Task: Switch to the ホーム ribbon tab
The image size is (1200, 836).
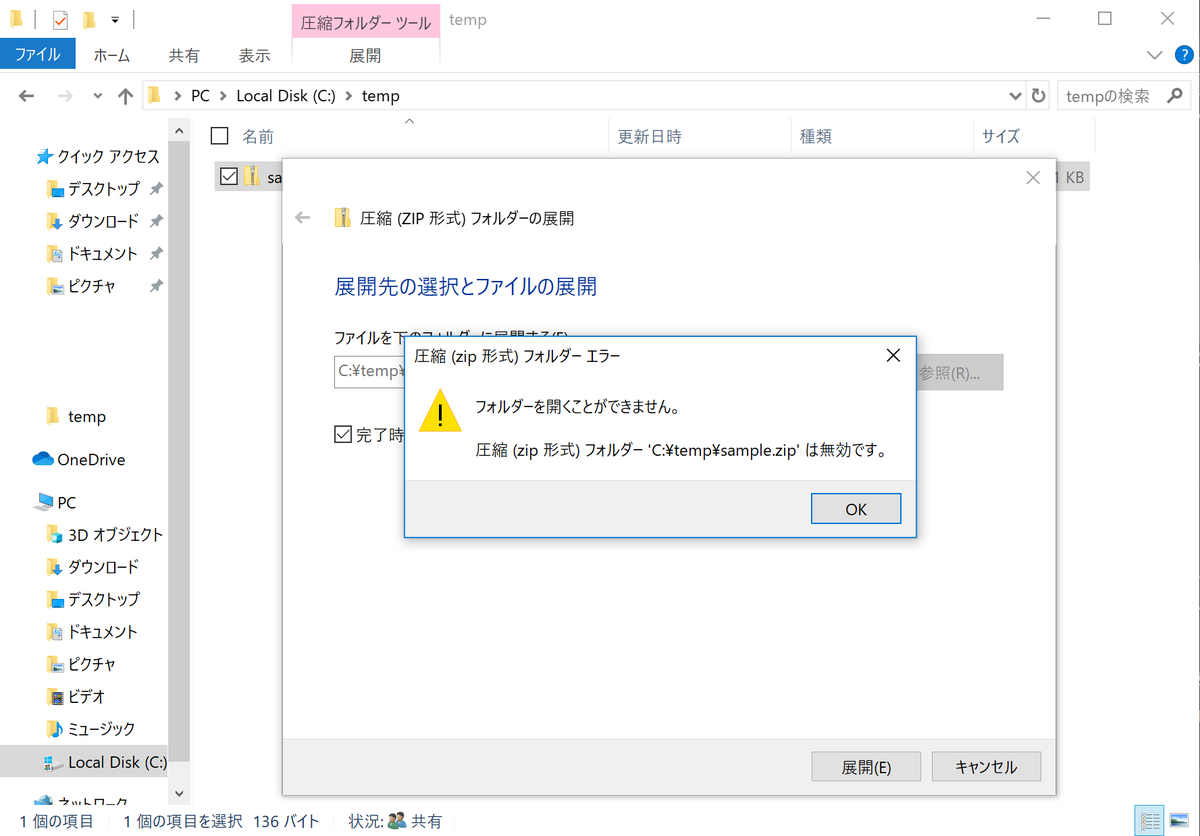Action: pos(111,56)
